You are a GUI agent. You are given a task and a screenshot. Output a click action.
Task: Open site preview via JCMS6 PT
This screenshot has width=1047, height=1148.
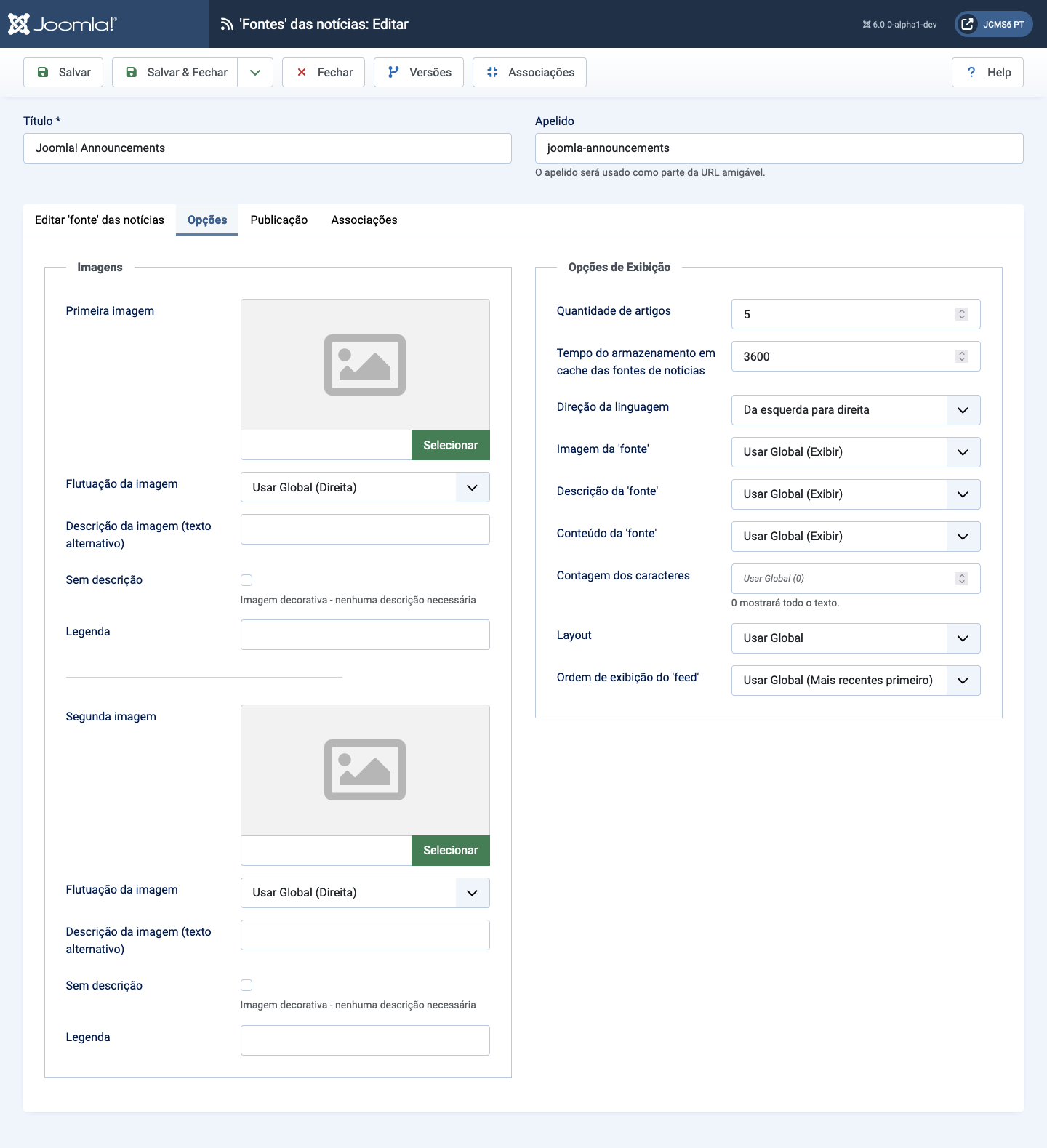(x=993, y=24)
